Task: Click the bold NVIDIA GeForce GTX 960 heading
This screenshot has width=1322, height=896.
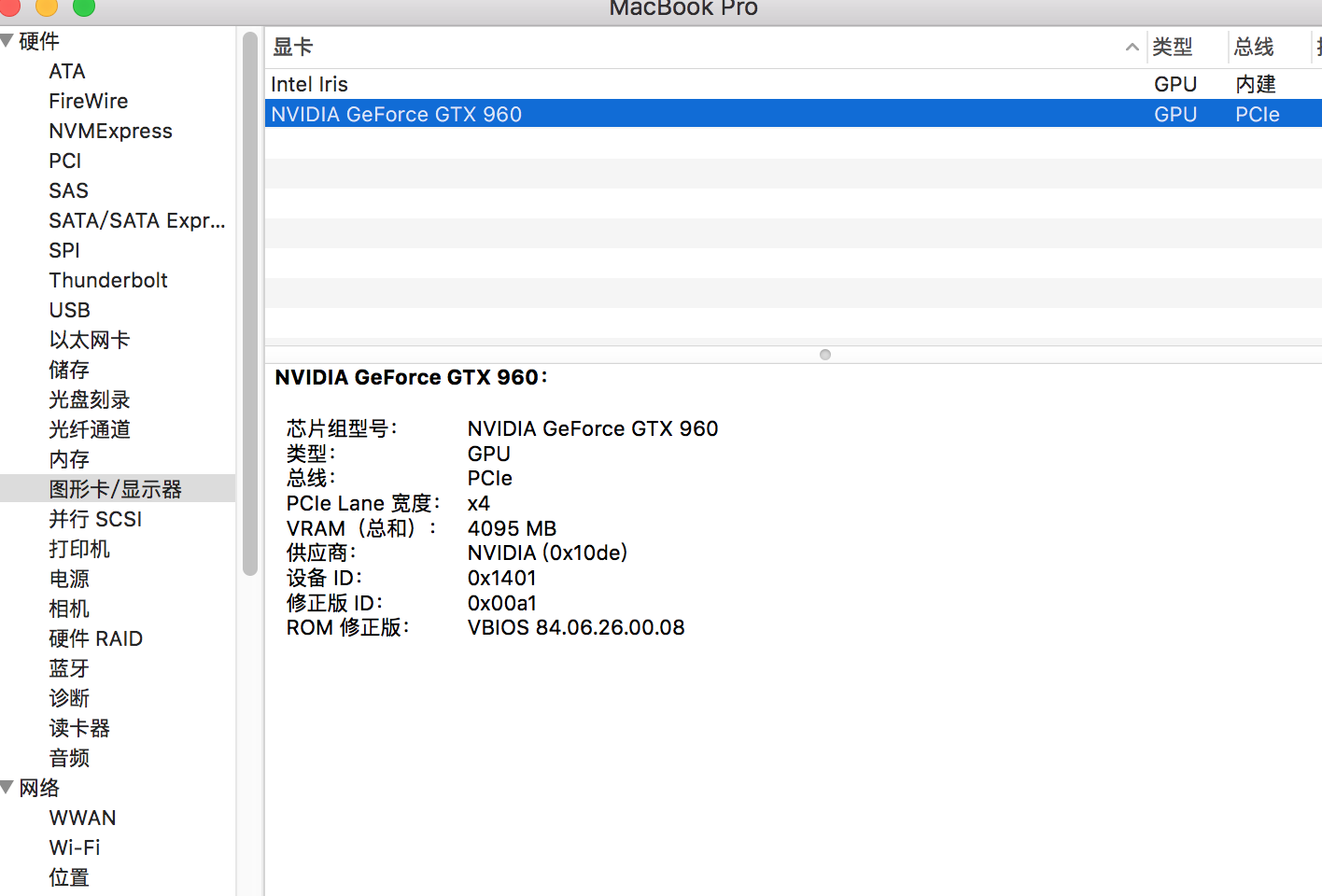Action: tap(411, 378)
